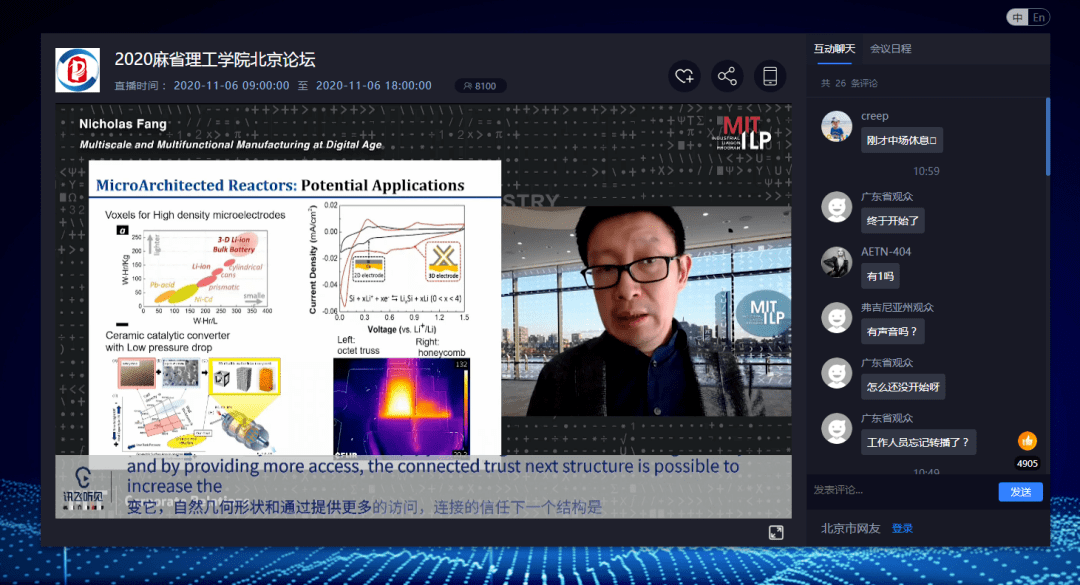Click the 10:59 chat timestamp
Screen dimensions: 1080x585
[x=926, y=172]
